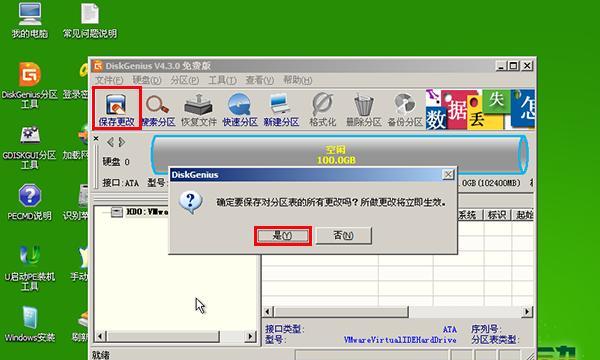The height and width of the screenshot is (360, 600).
Task: Click the 快速分区 quick partition icon
Action: [x=240, y=110]
